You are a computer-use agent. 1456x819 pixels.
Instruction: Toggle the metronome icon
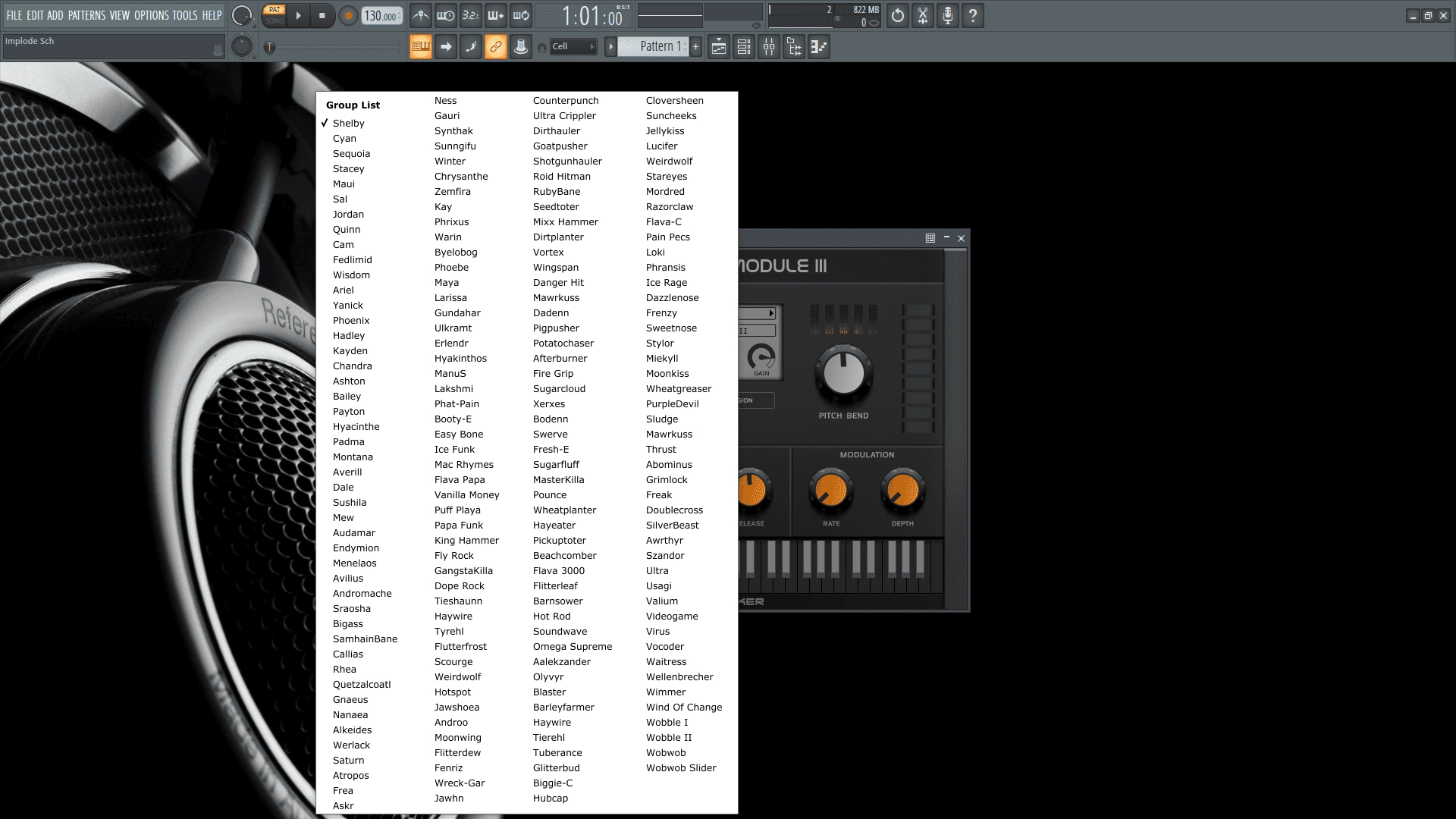tap(421, 15)
